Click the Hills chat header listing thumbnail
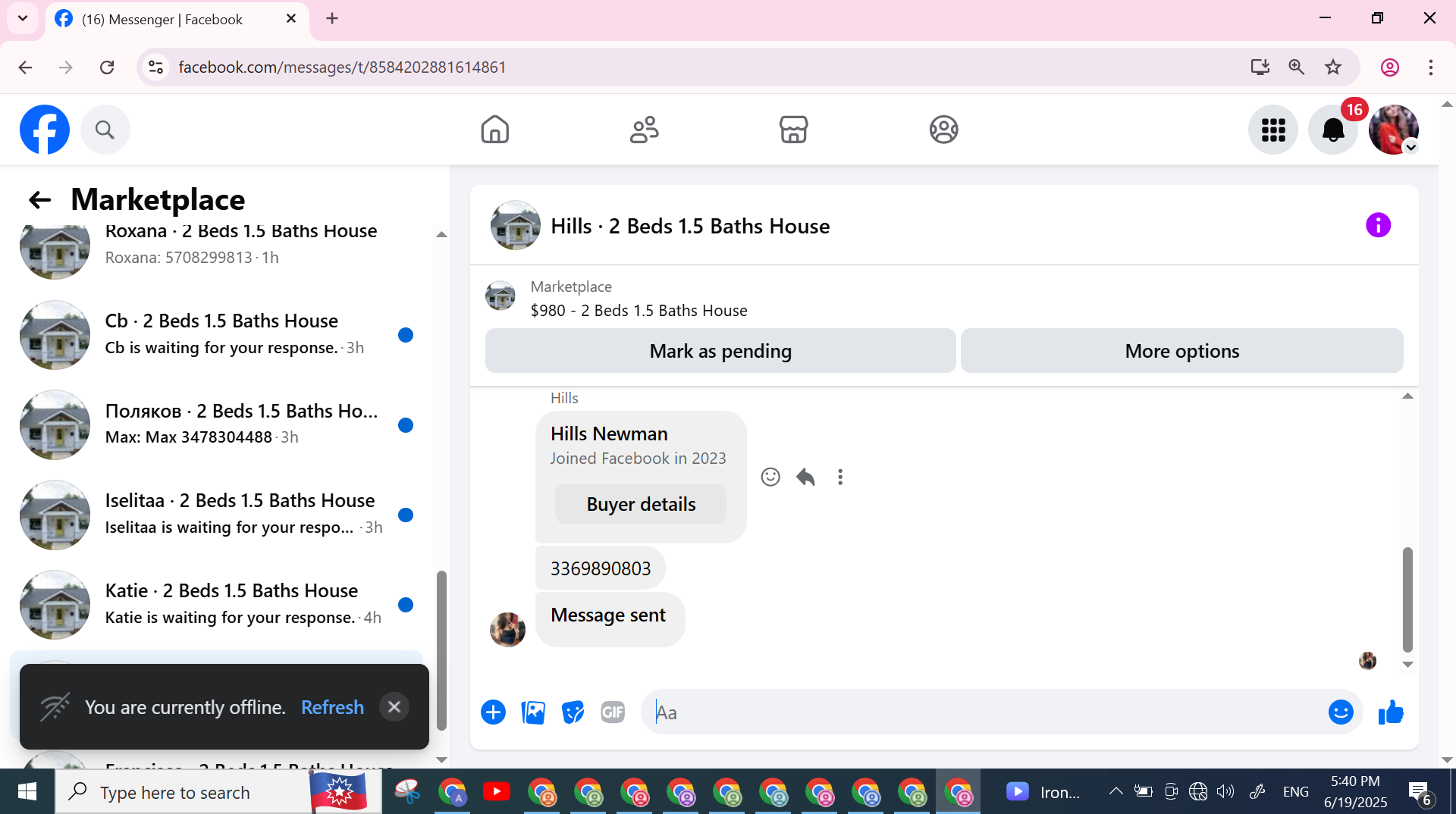The height and width of the screenshot is (814, 1456). [x=516, y=225]
